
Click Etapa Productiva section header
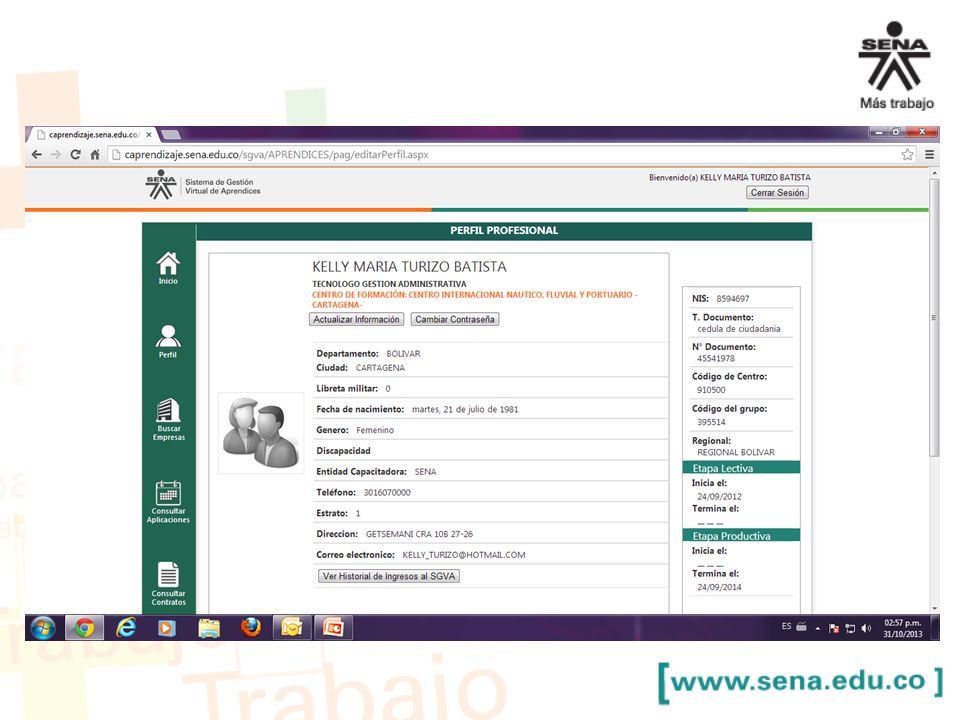pos(741,536)
